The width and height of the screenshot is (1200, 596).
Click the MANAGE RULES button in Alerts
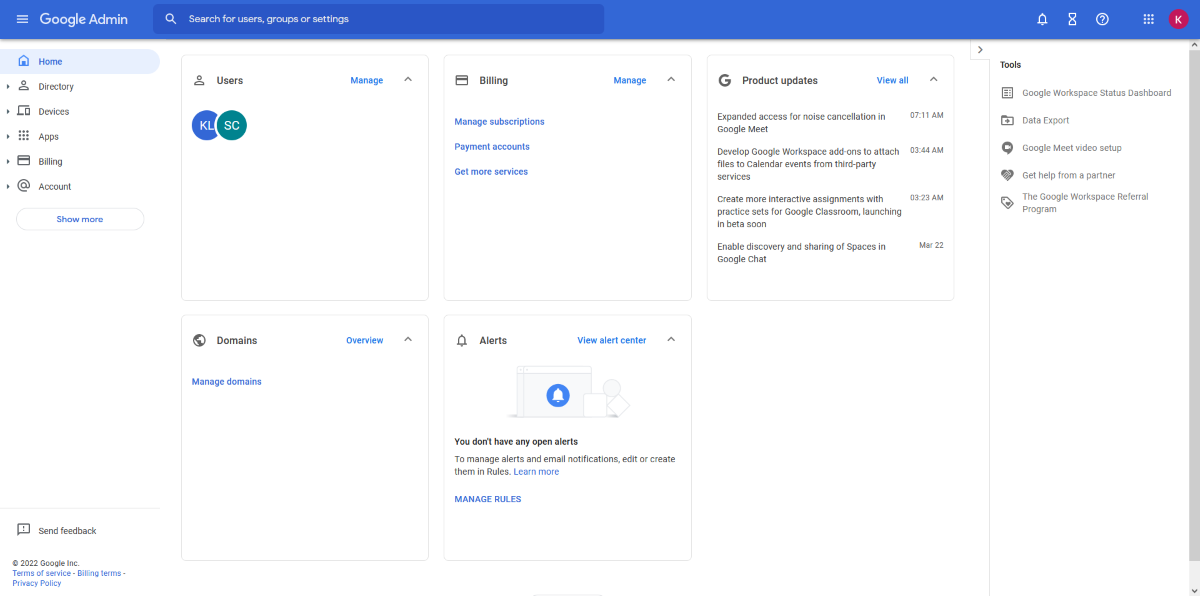[x=488, y=498]
